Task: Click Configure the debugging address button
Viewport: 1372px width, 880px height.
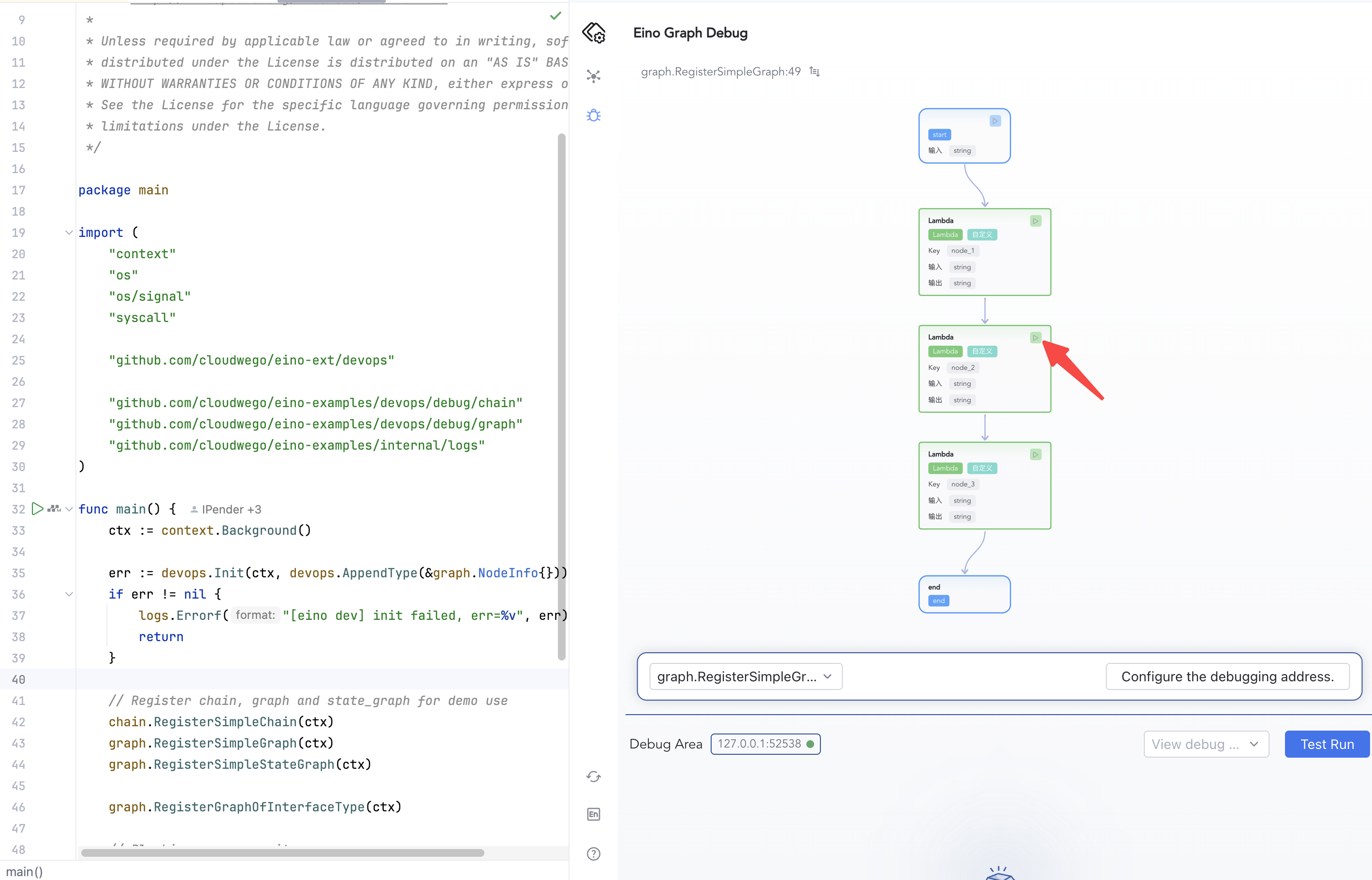Action: pos(1227,676)
